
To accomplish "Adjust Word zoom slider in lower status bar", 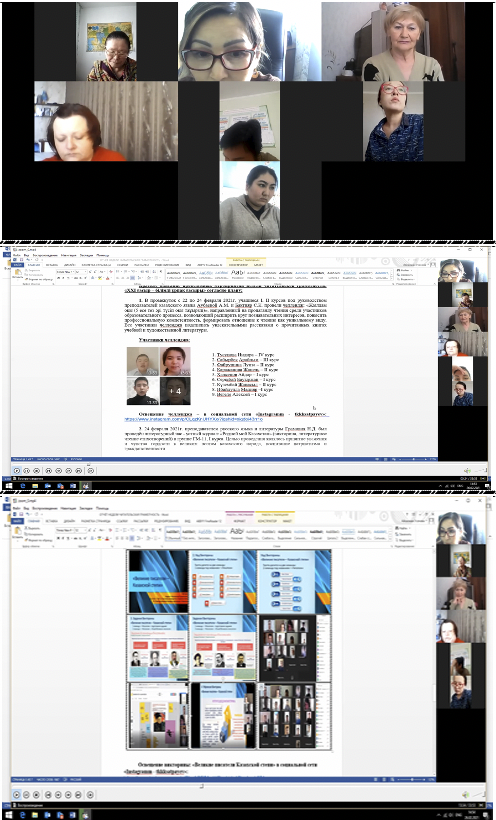I will point(412,779).
